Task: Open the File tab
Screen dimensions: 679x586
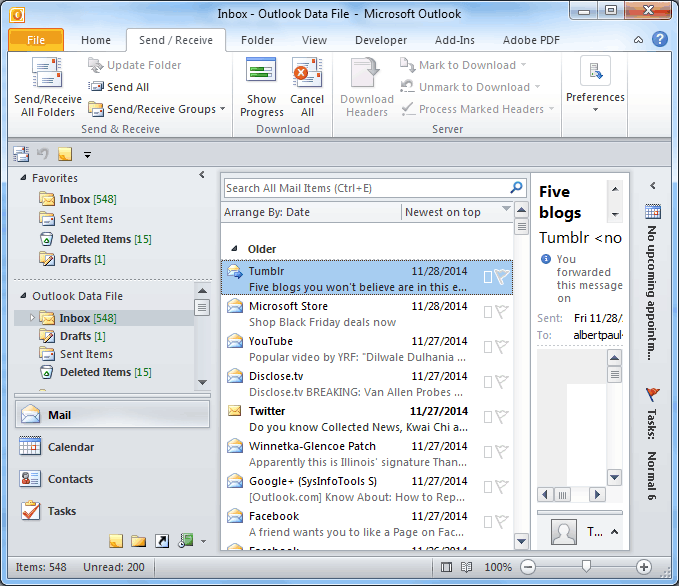Action: tap(36, 40)
